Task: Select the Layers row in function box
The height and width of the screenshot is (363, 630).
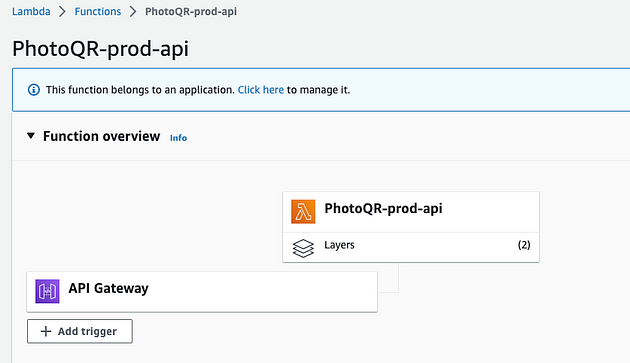Action: [x=411, y=247]
